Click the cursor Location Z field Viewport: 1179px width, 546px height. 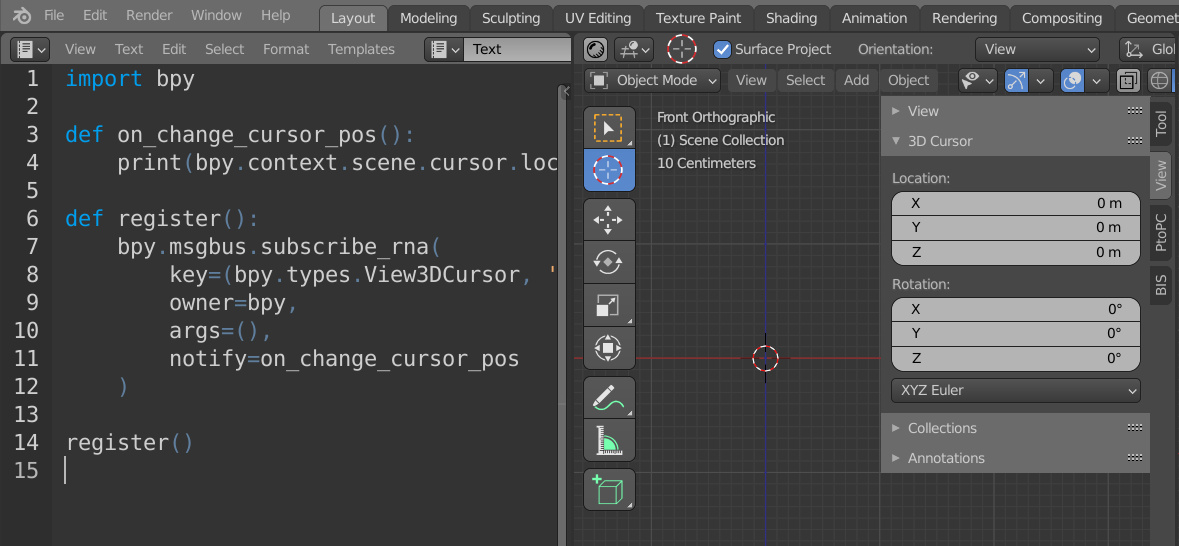(1016, 252)
